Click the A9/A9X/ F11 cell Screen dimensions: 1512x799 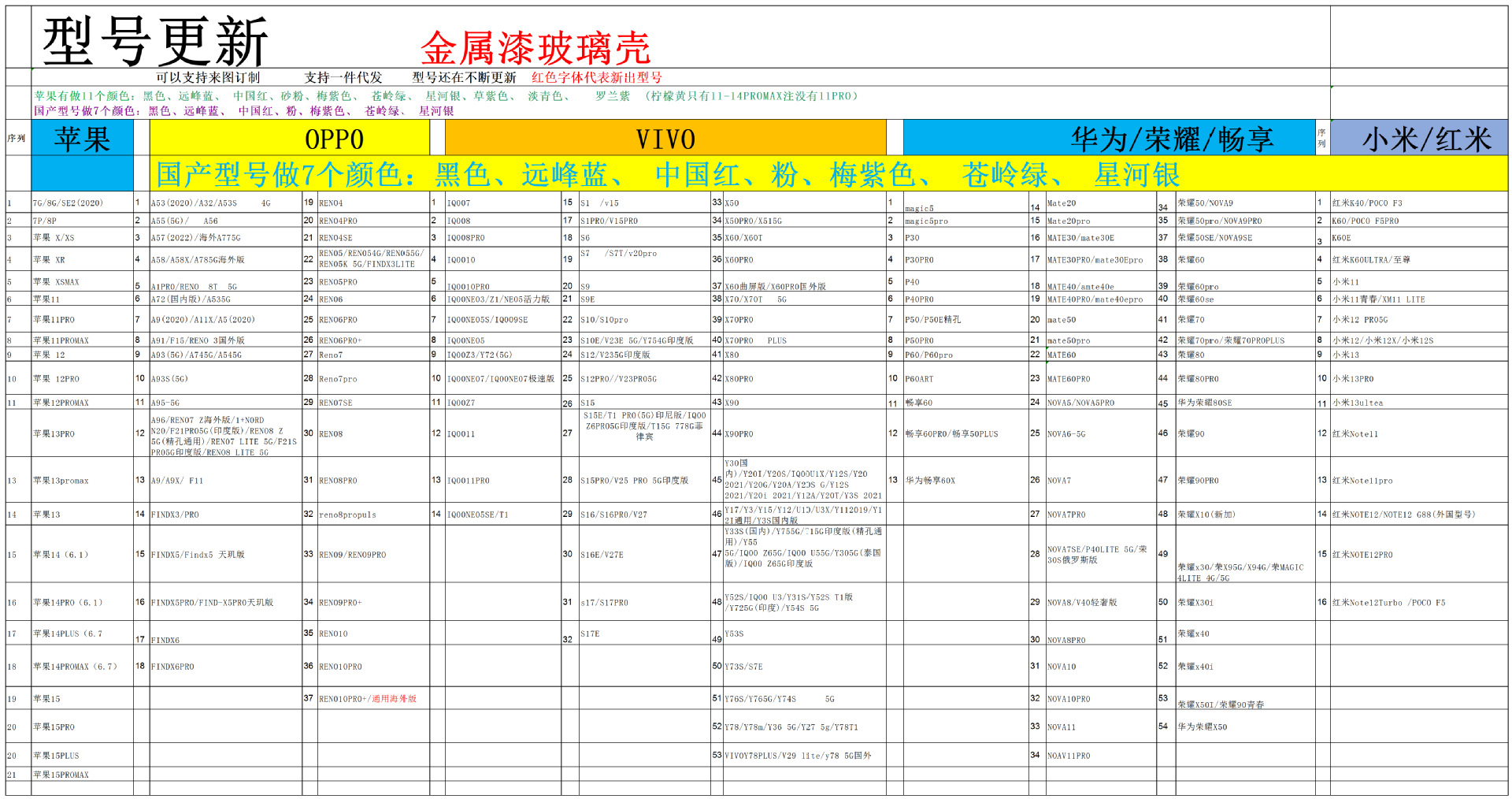[226, 480]
